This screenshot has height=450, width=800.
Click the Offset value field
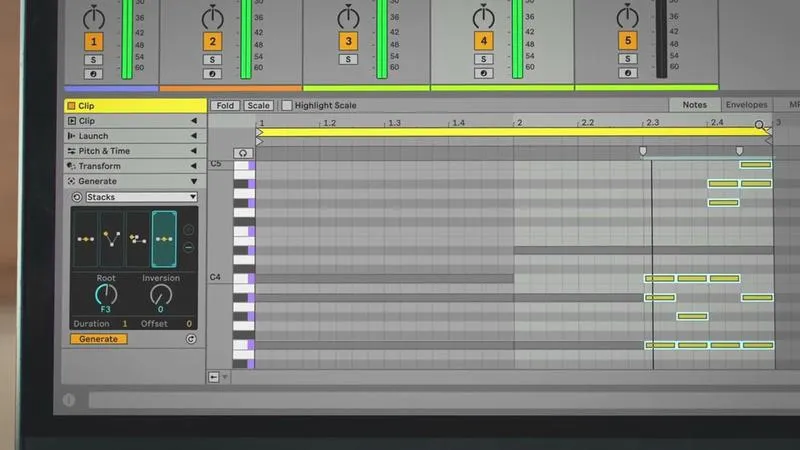[x=189, y=323]
